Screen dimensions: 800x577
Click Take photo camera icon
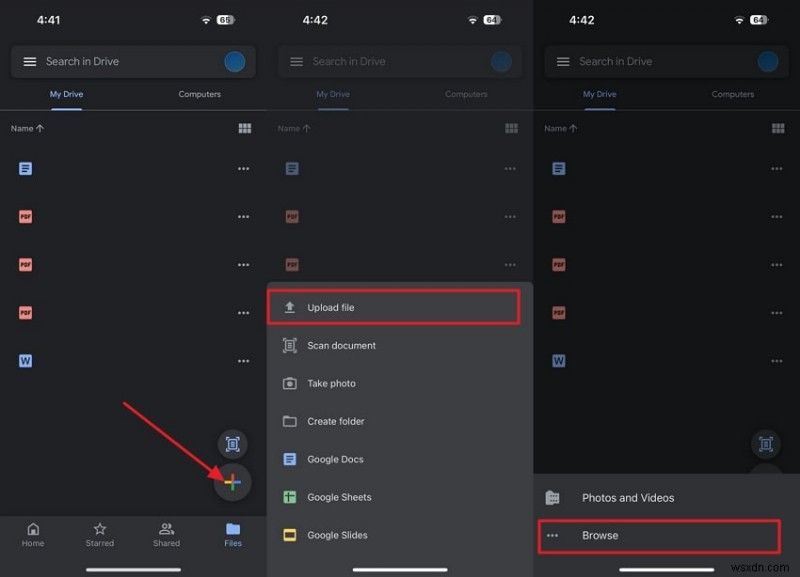coord(290,383)
